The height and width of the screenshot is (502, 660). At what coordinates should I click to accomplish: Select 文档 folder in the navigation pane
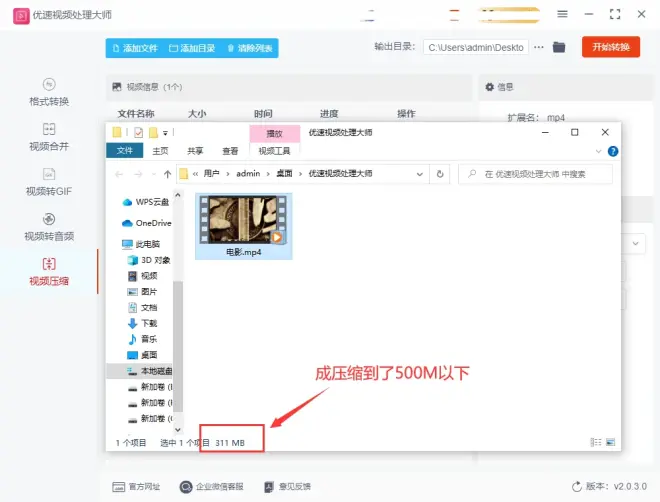[x=142, y=307]
